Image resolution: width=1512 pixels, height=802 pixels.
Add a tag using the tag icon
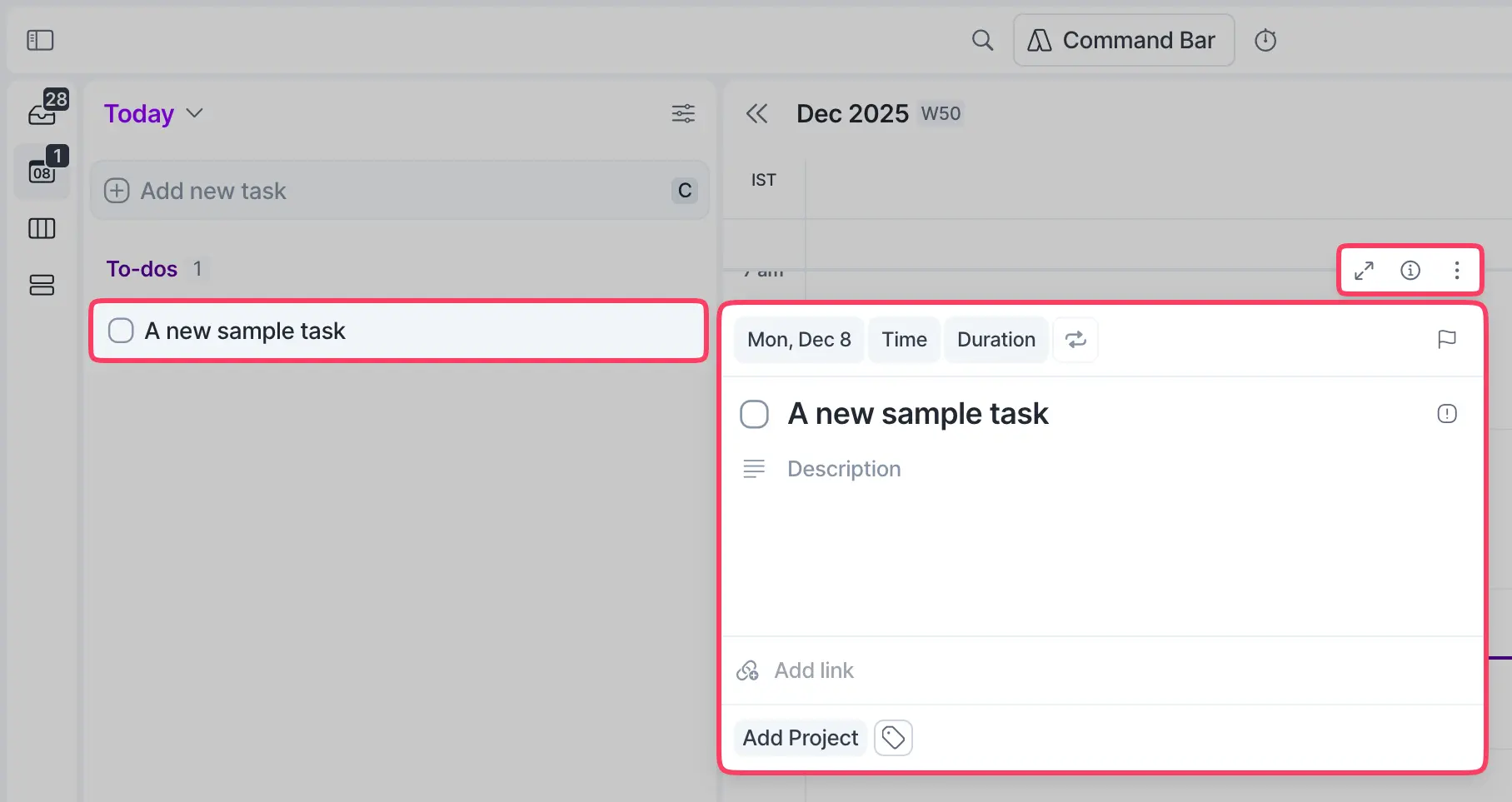click(x=893, y=738)
